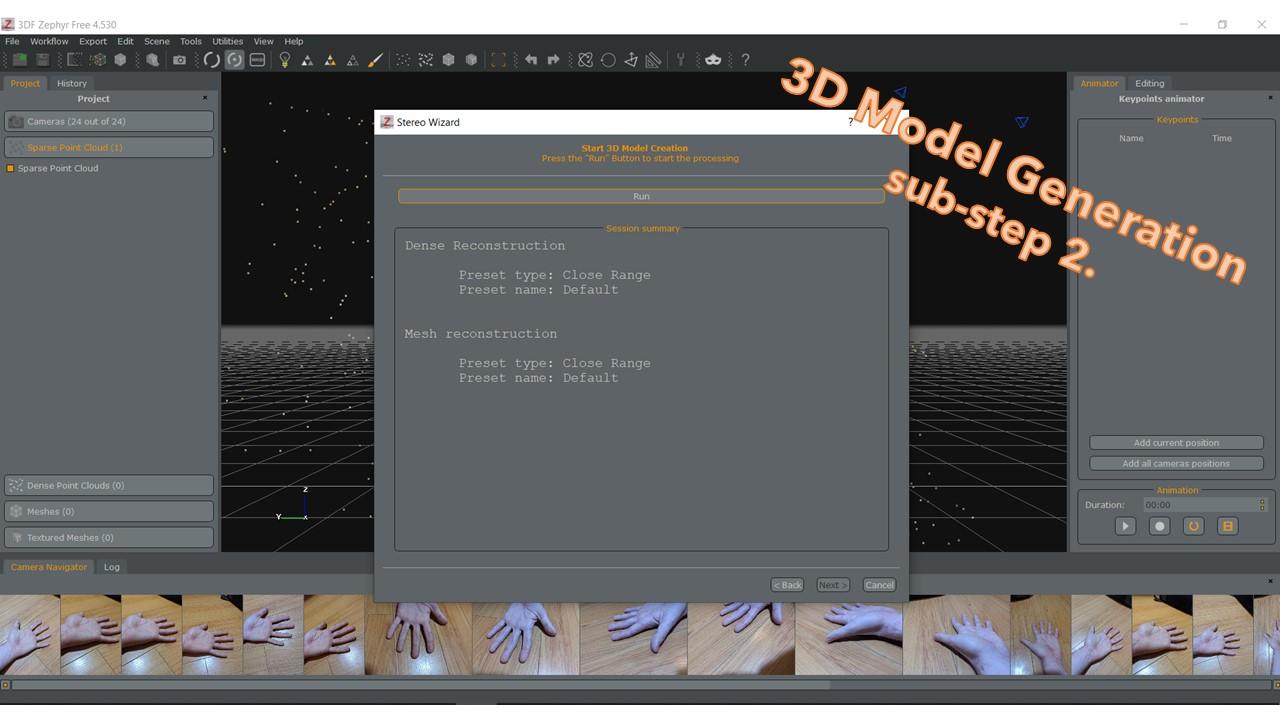Click the wireframe box selection icon
Screen dimensions: 1280x720
click(x=98, y=60)
